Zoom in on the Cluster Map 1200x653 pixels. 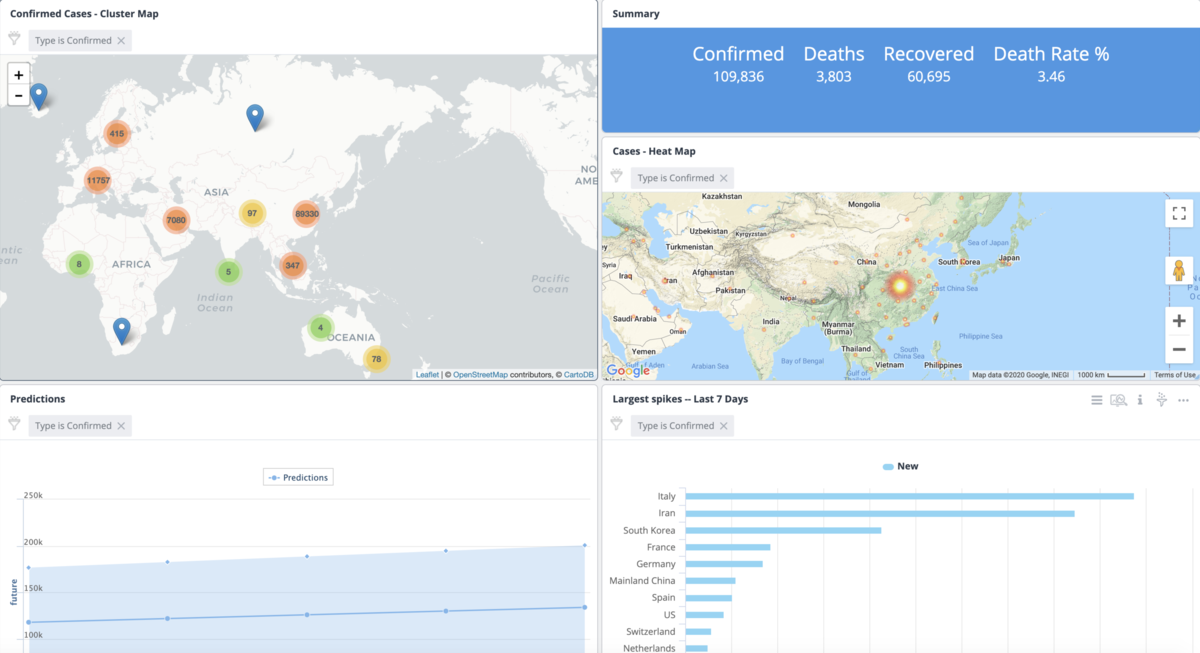pyautogui.click(x=18, y=75)
